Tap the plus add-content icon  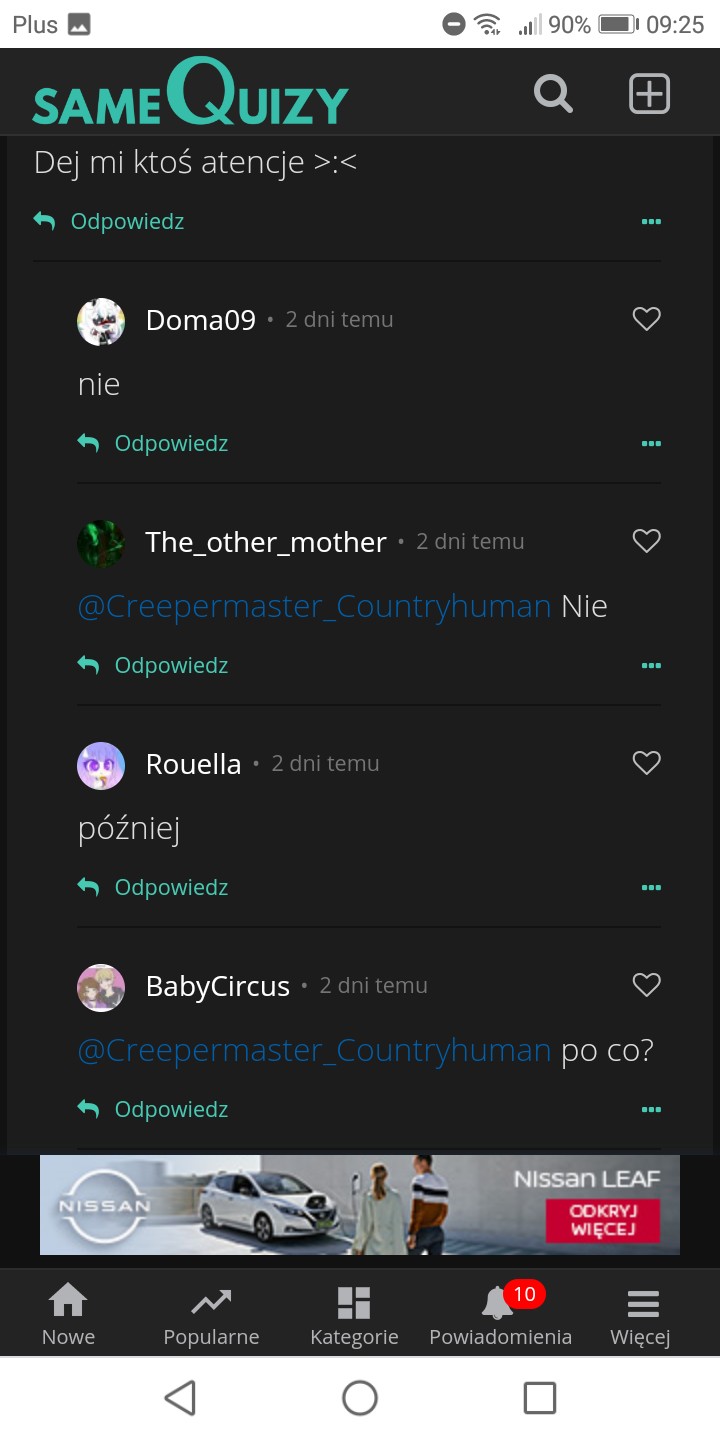(x=649, y=94)
